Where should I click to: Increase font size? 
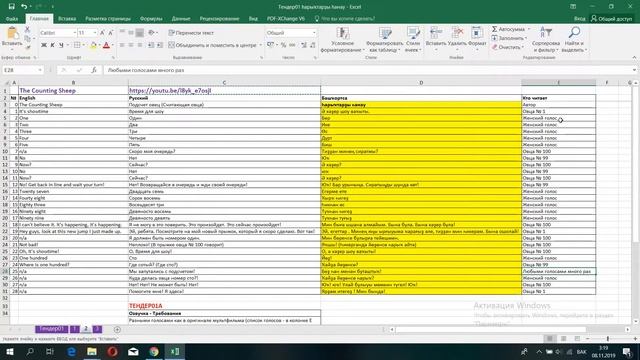(x=102, y=33)
